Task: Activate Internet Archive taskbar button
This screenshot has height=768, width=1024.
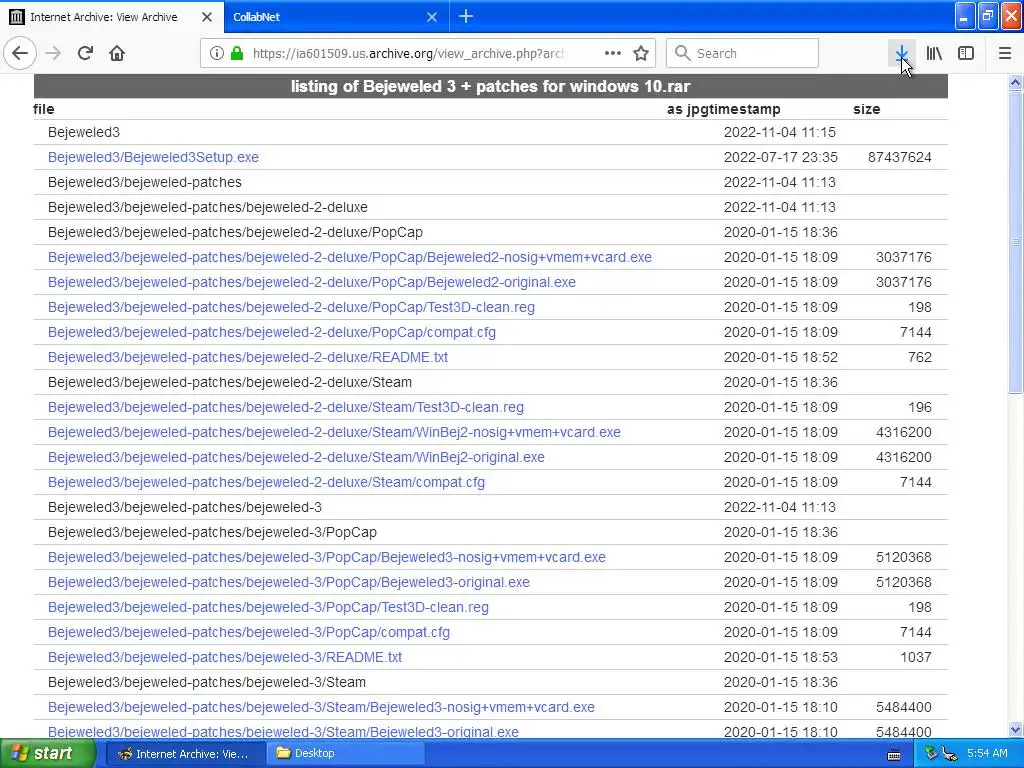Action: [x=185, y=753]
